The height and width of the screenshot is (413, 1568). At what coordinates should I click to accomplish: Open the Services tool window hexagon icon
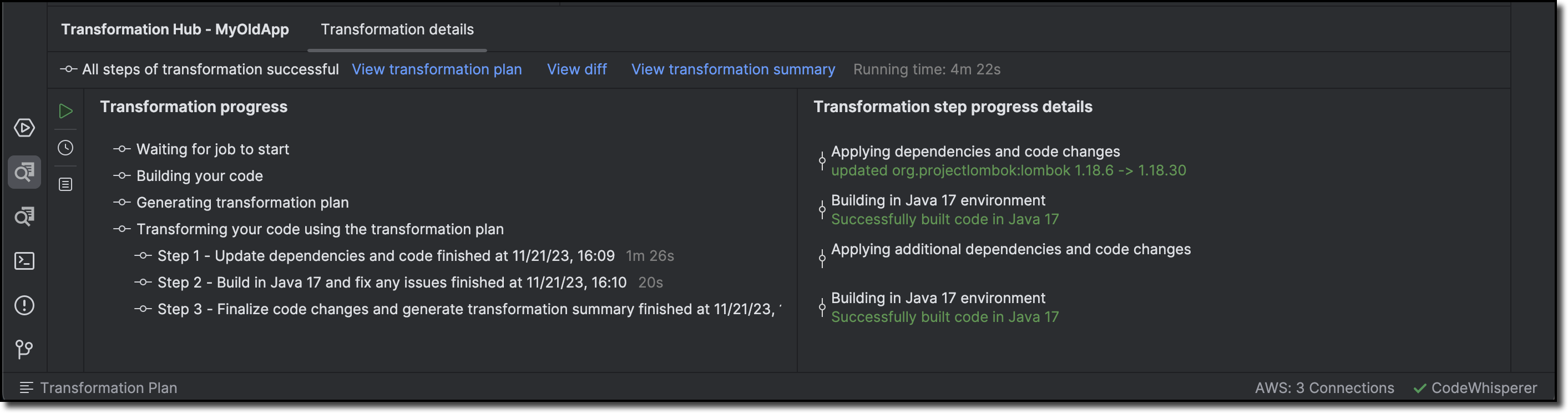(24, 128)
